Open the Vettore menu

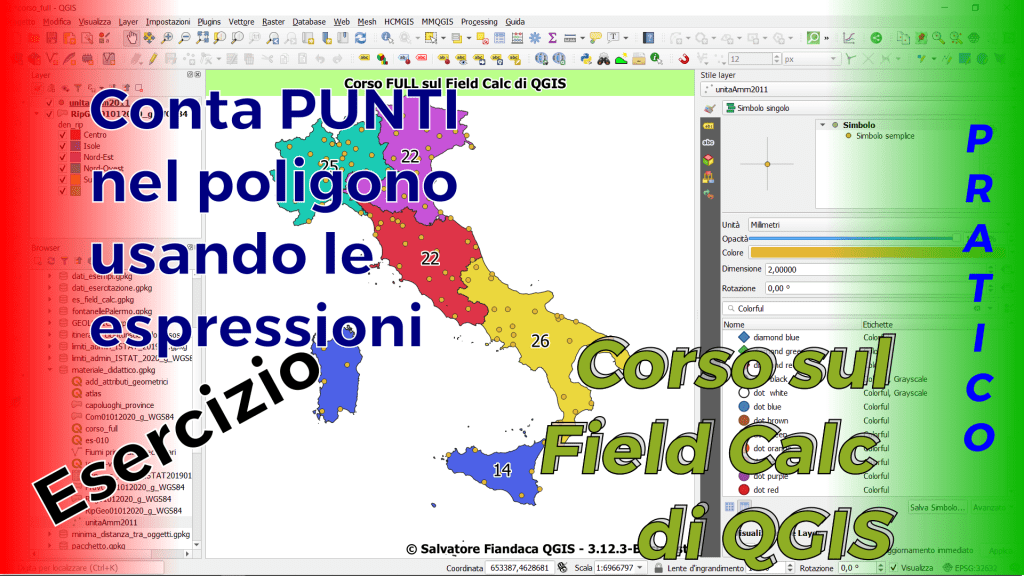point(241,21)
